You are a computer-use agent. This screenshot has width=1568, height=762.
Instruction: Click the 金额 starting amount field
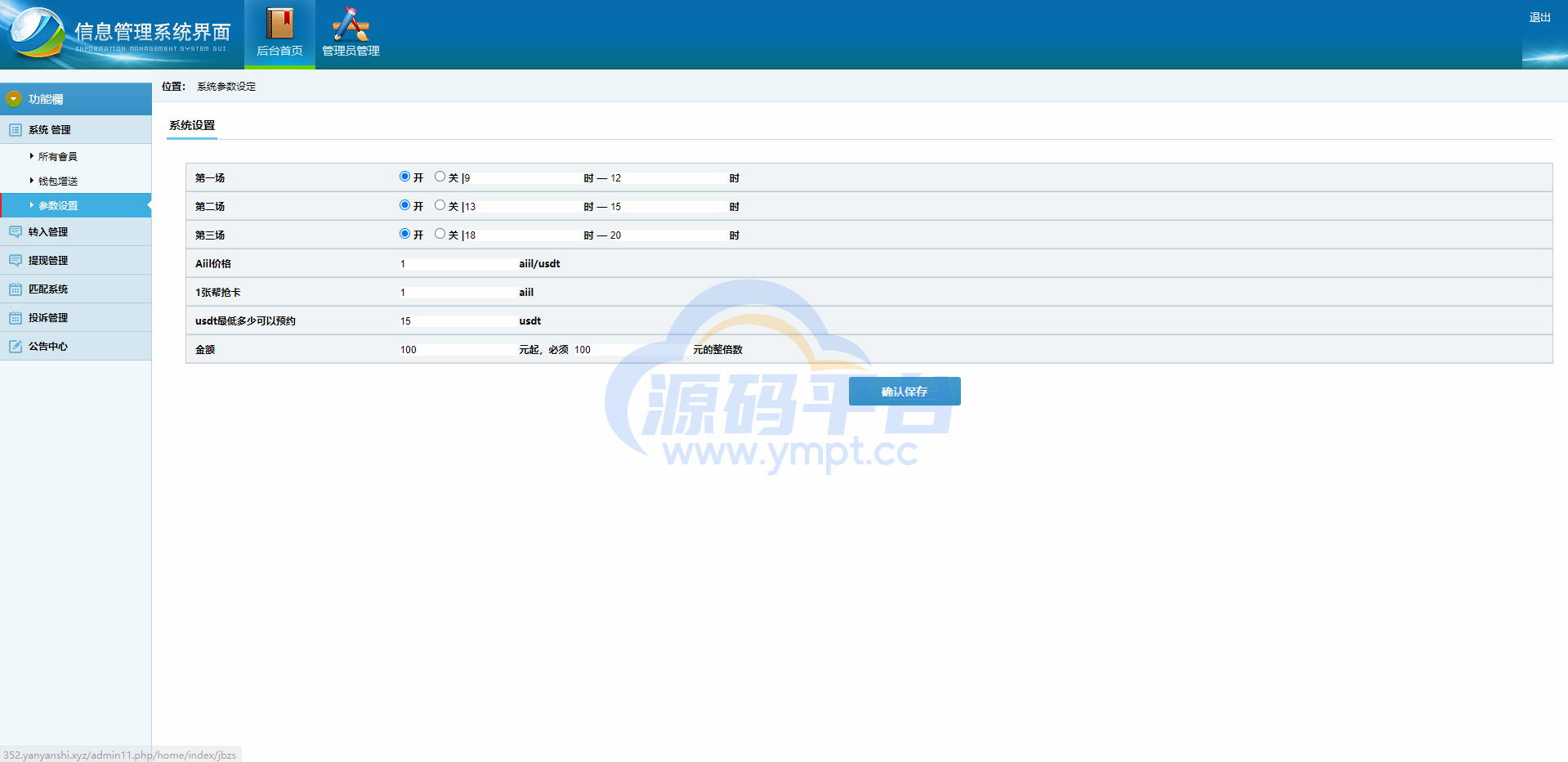(458, 350)
